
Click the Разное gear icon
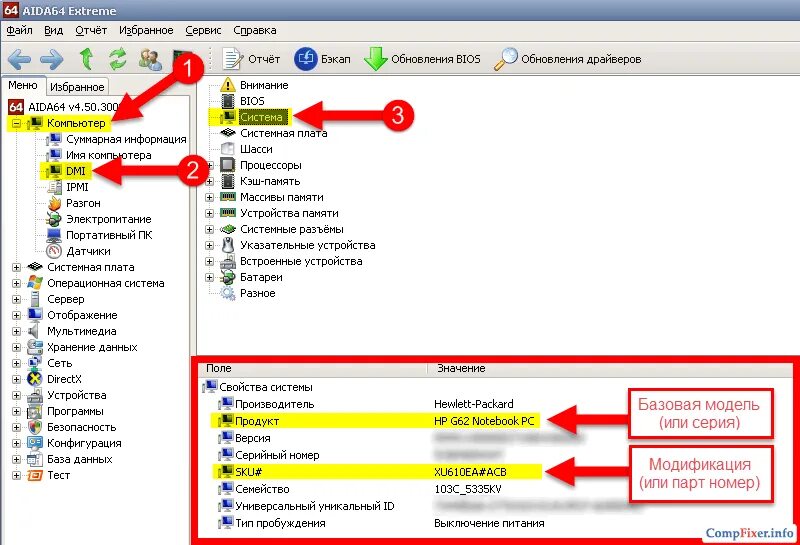point(228,293)
